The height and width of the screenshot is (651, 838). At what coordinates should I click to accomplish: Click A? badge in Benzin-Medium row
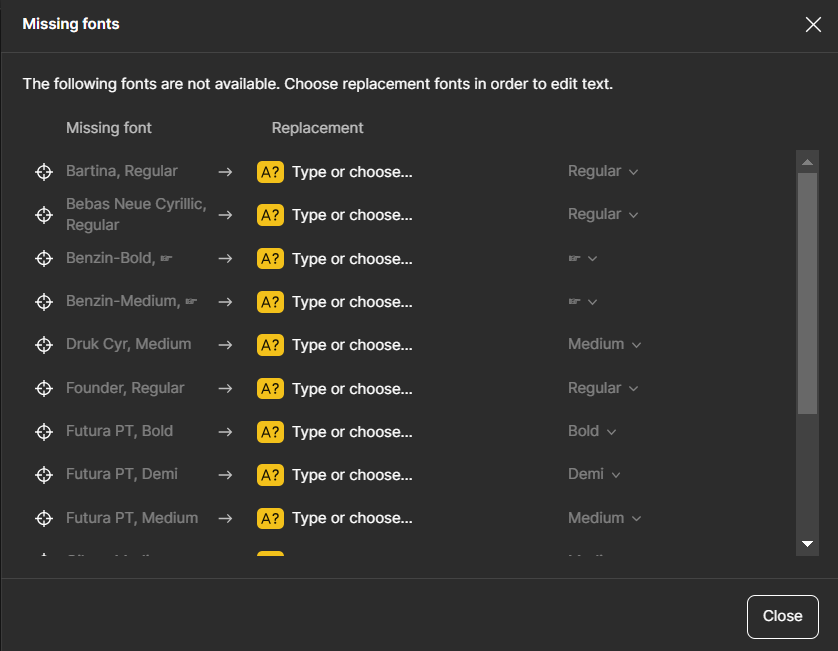(x=270, y=302)
